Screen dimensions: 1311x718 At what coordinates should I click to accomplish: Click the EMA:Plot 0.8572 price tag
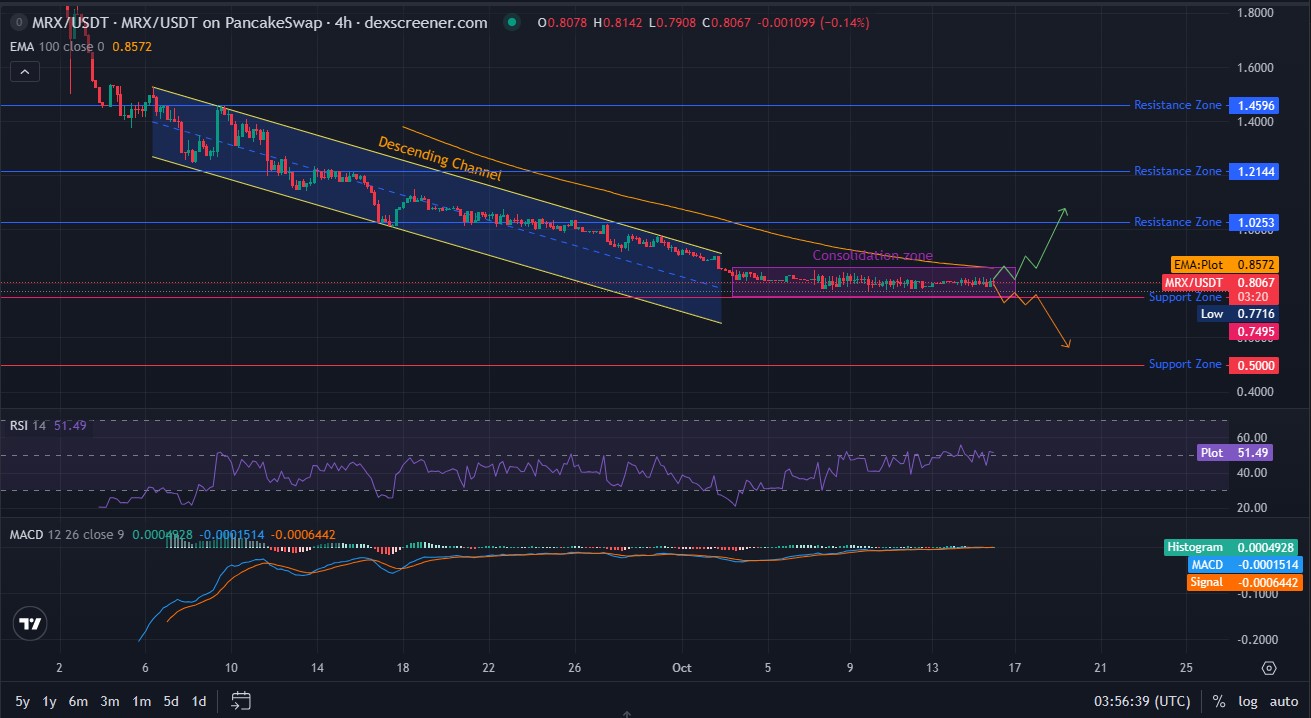click(x=1225, y=264)
